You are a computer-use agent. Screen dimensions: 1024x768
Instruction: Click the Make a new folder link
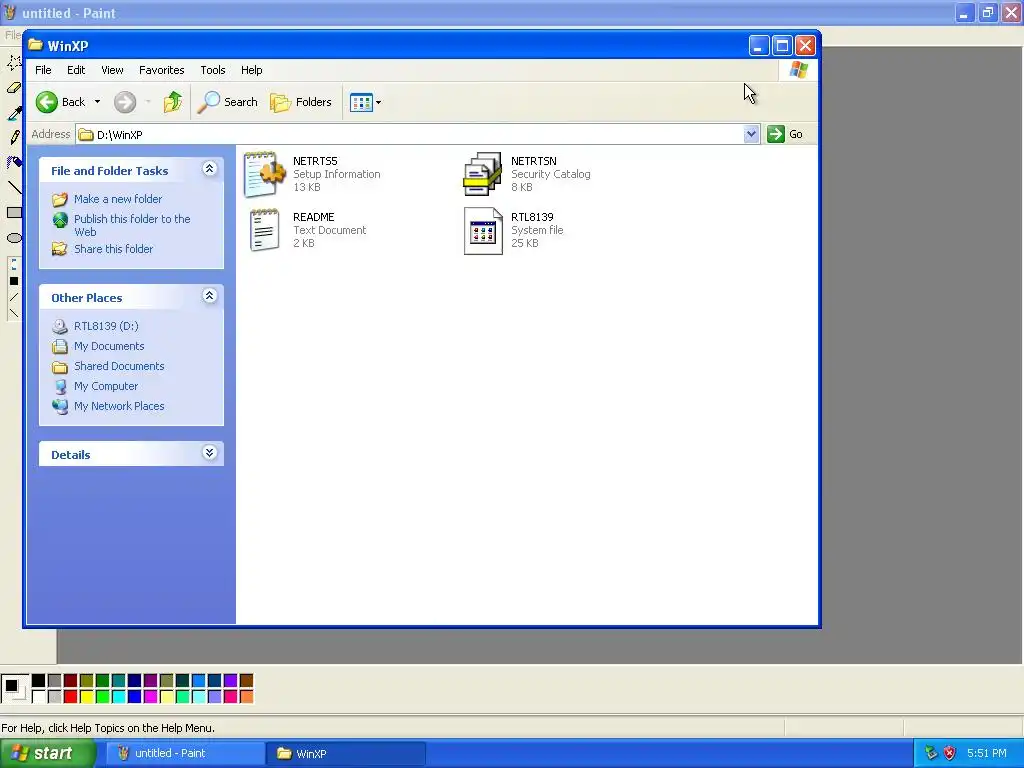tap(118, 199)
